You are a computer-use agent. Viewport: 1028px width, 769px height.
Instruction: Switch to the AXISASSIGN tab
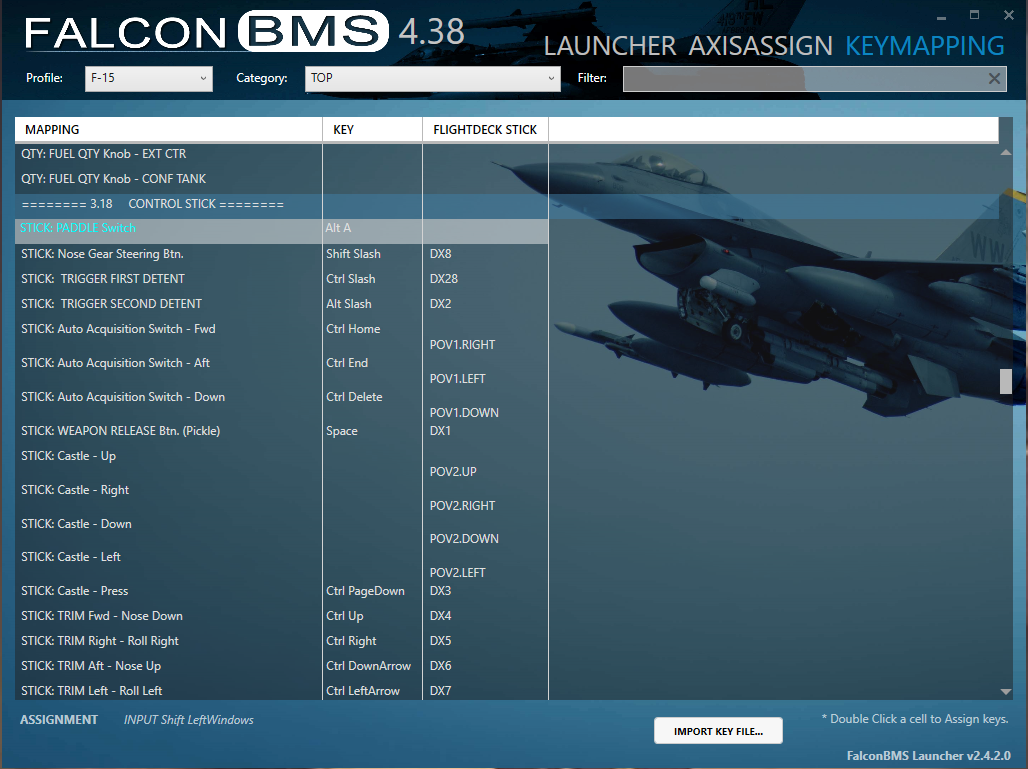point(761,46)
